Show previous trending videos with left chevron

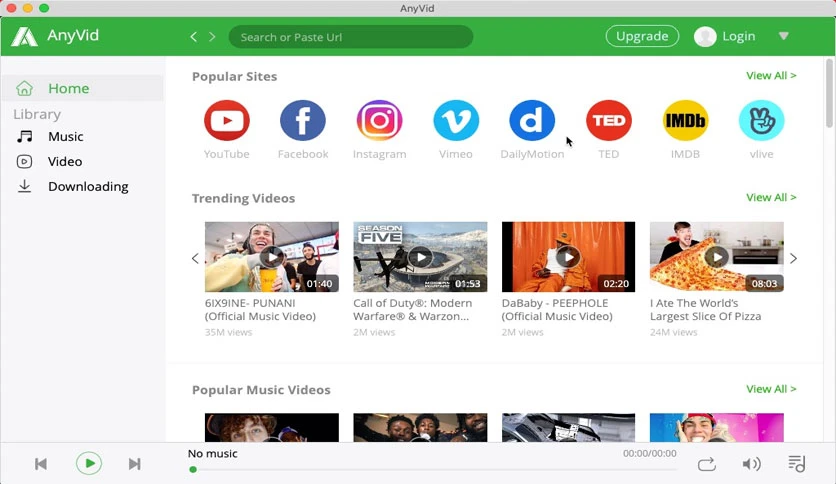point(195,259)
